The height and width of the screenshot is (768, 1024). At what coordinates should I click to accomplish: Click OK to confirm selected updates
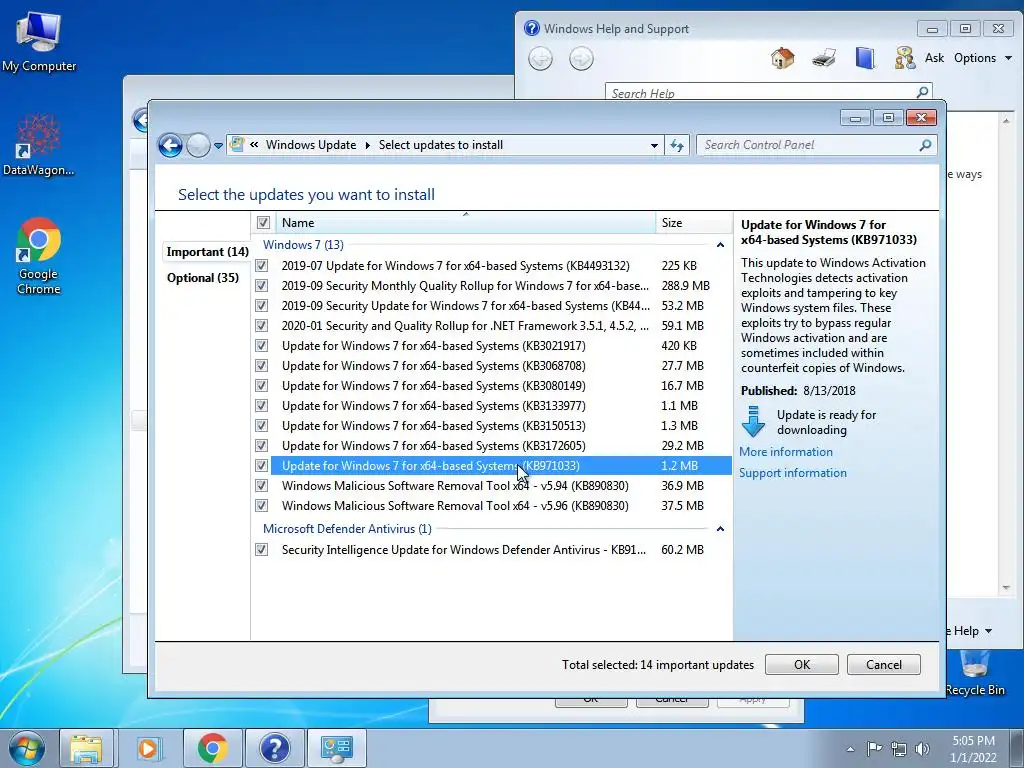point(801,665)
